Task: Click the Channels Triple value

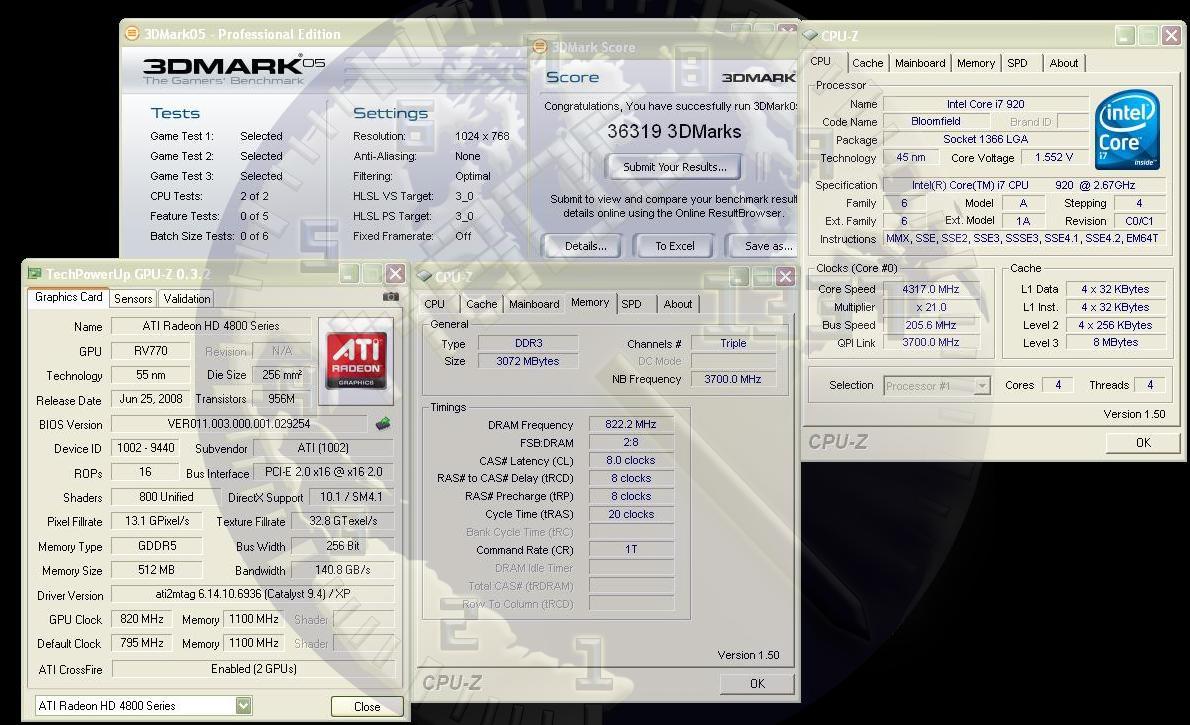Action: pyautogui.click(x=733, y=343)
